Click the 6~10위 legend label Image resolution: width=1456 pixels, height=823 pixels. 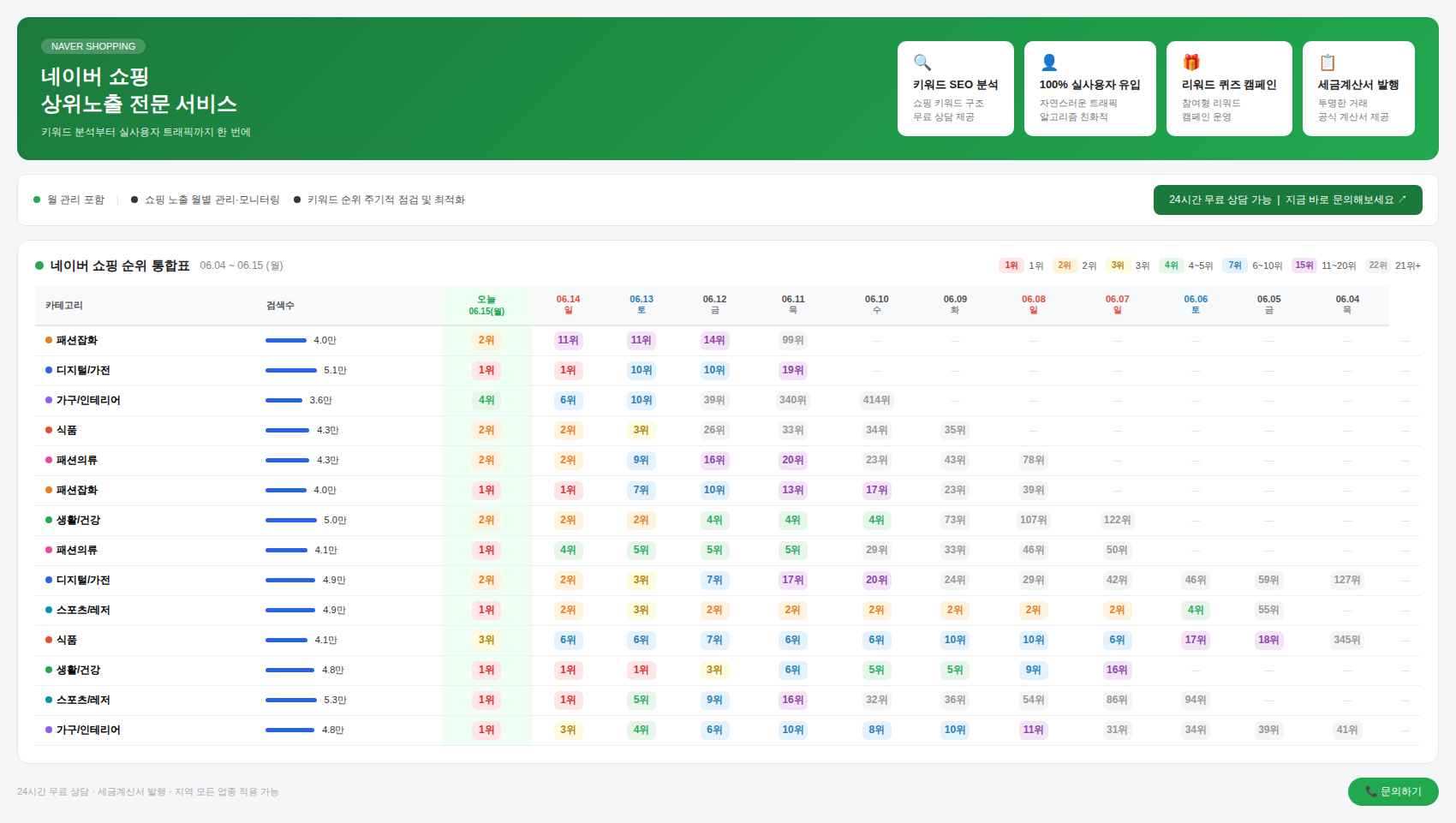(x=1268, y=265)
